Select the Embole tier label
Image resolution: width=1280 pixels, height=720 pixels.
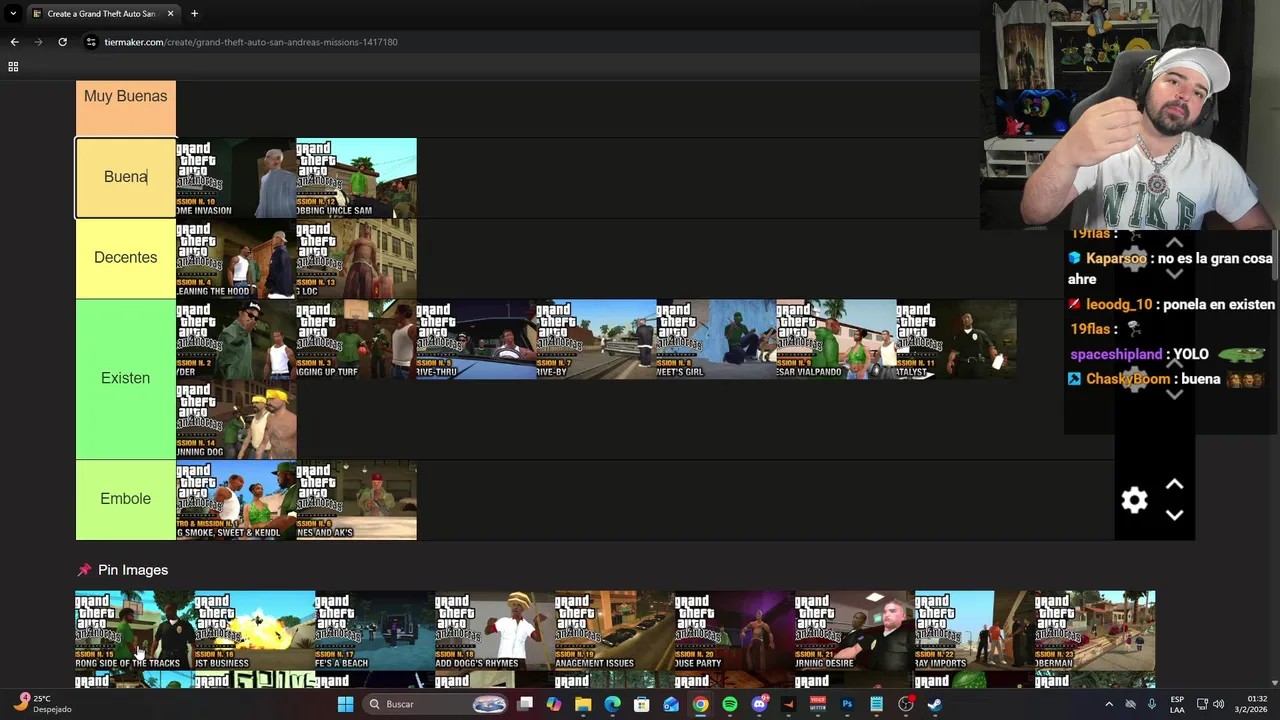pos(126,499)
